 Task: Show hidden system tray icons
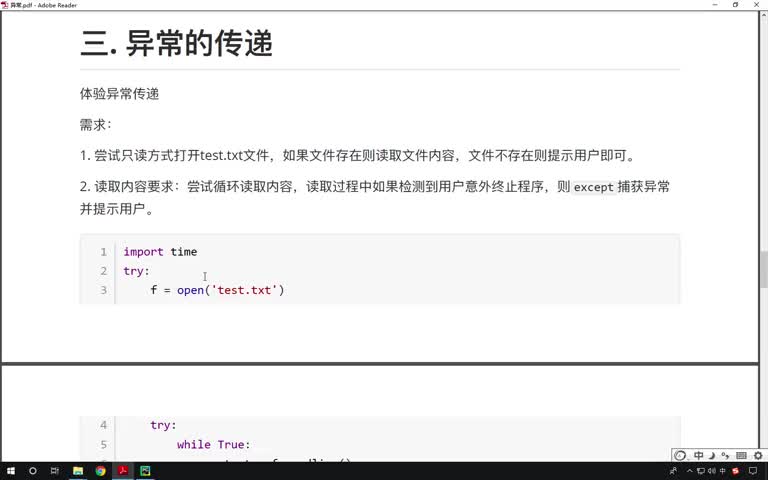click(x=690, y=471)
